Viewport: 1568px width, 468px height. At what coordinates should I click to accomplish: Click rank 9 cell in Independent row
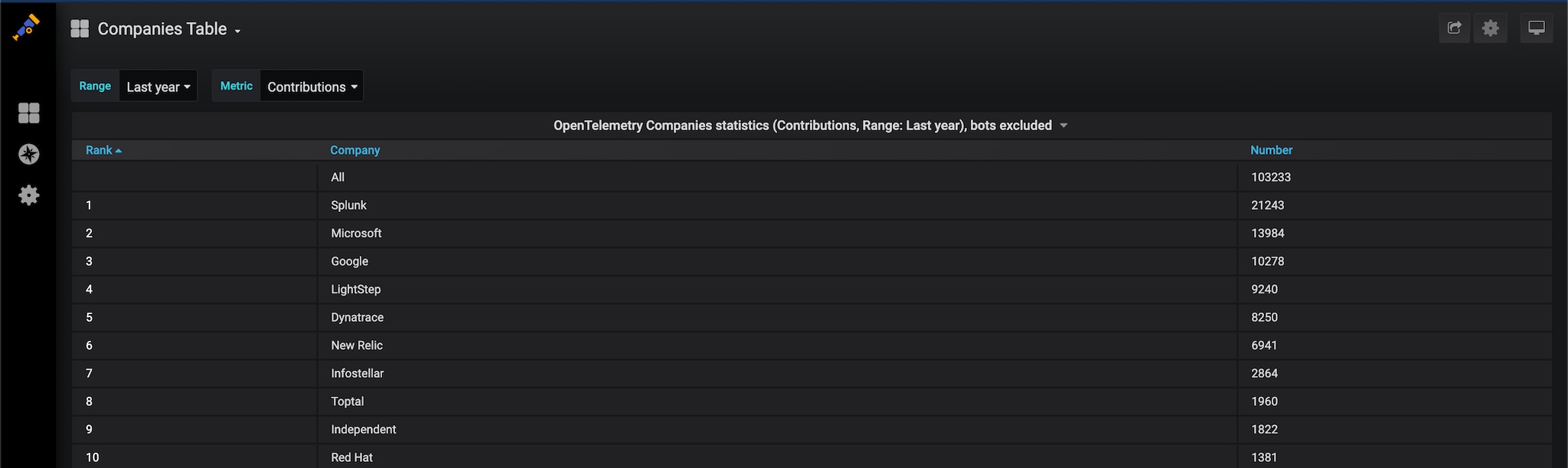(194, 429)
